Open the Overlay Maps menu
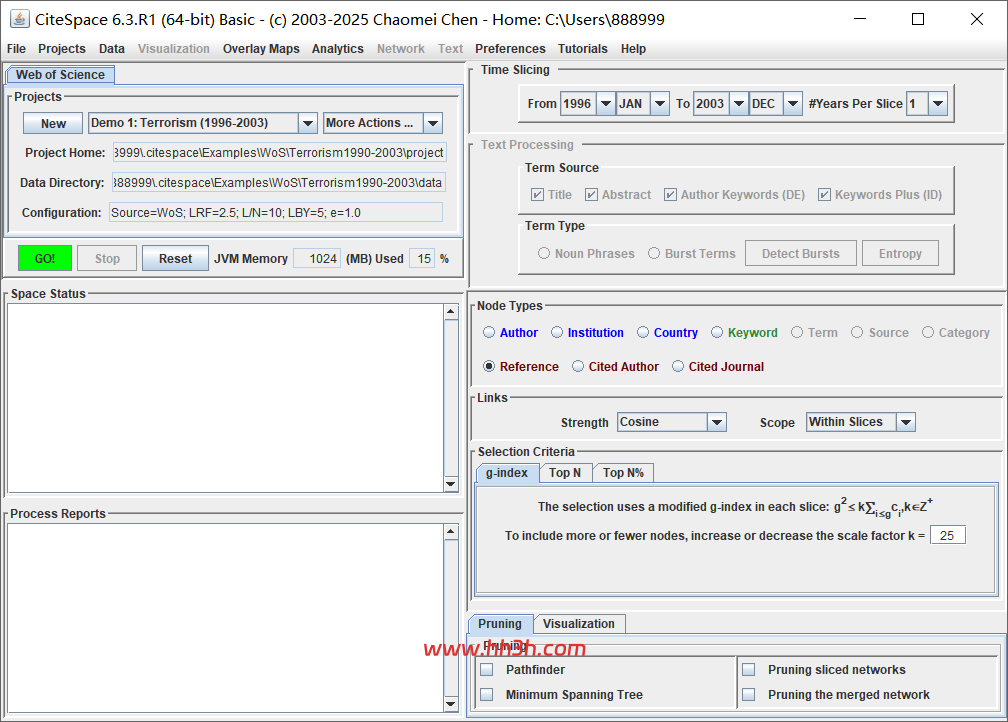 261,49
